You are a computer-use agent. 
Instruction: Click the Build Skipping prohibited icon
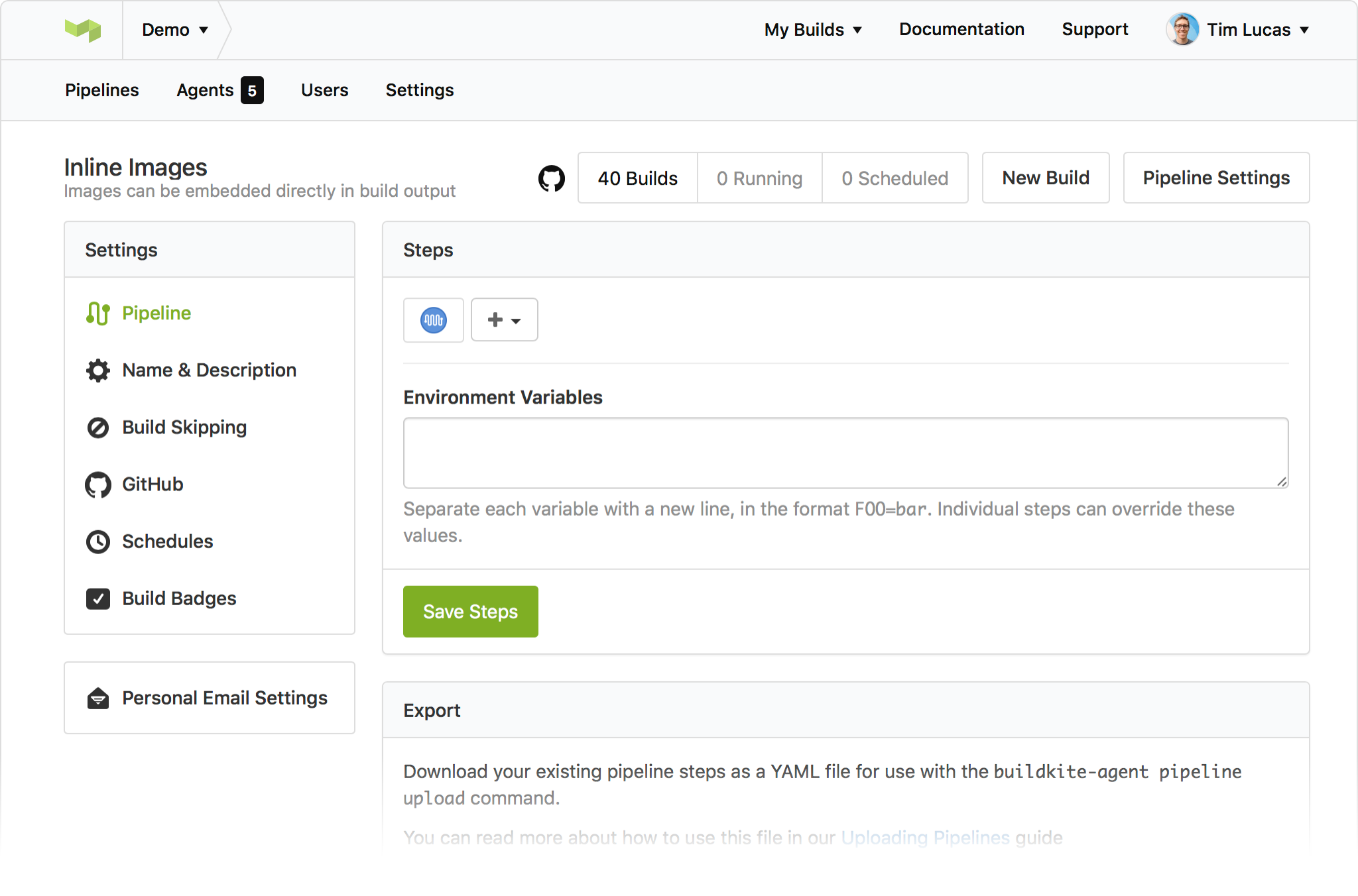click(97, 427)
